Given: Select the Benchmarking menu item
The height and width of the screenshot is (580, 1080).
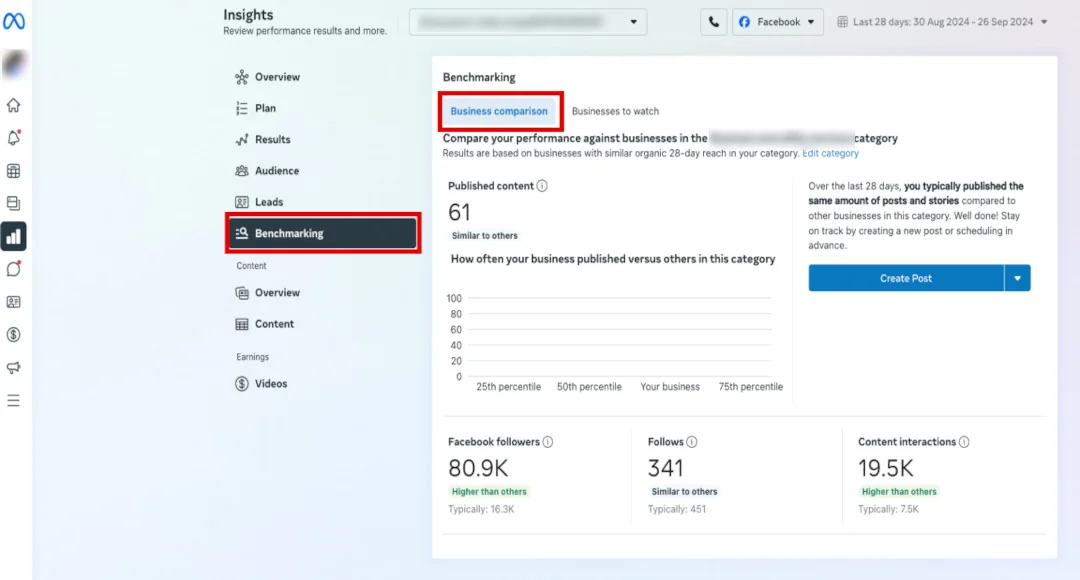Looking at the screenshot, I should [323, 234].
